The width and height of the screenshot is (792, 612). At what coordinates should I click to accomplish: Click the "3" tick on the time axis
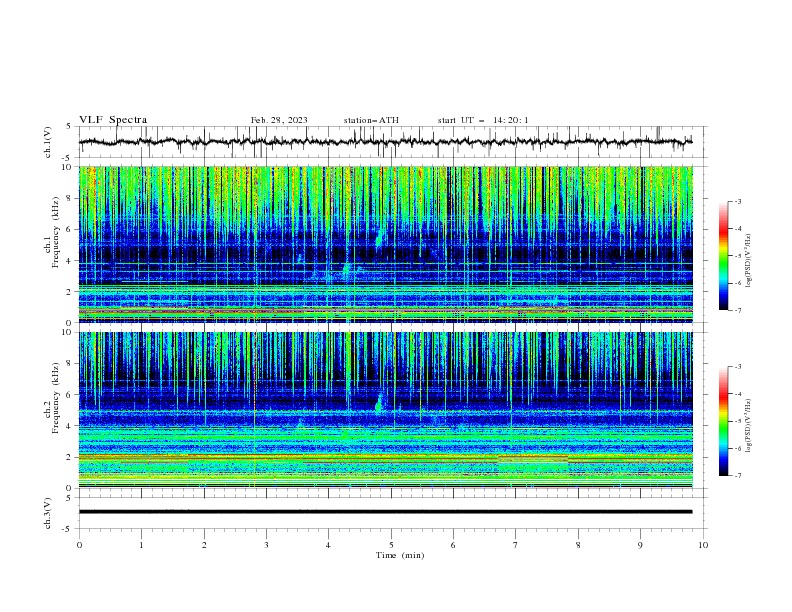pos(266,545)
